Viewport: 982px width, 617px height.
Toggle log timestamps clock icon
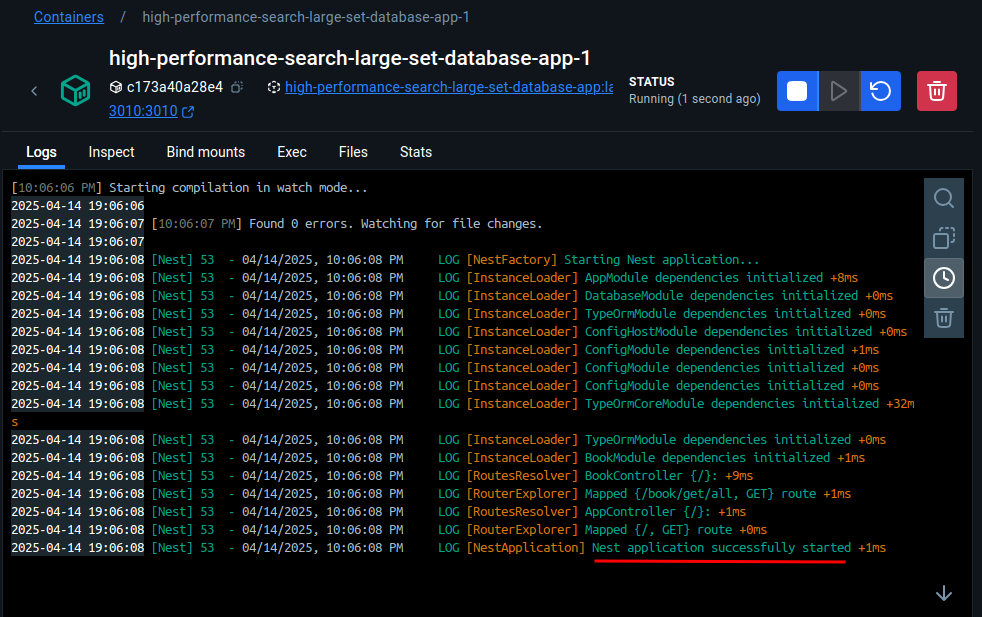pos(944,277)
